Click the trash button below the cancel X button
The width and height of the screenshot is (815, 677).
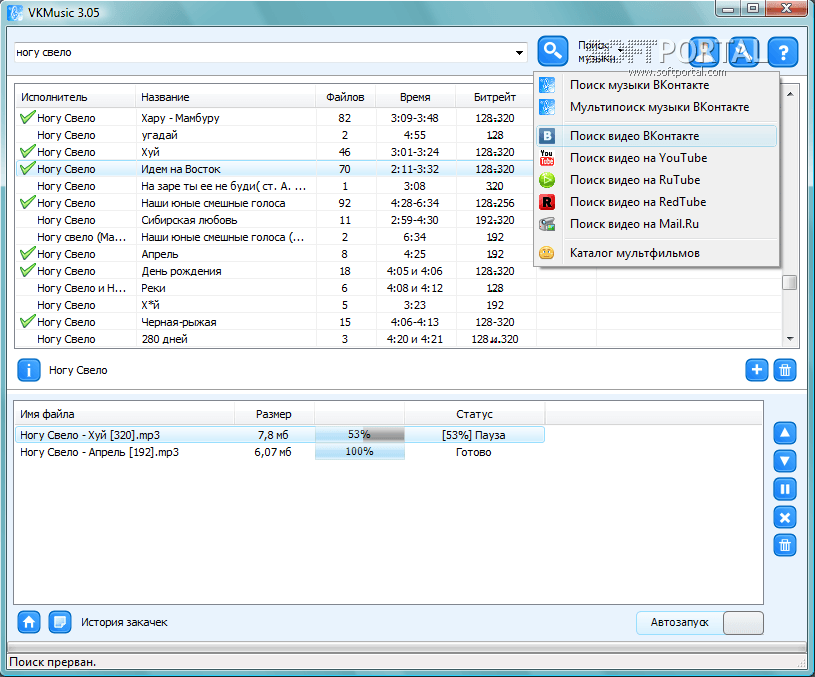coord(785,545)
